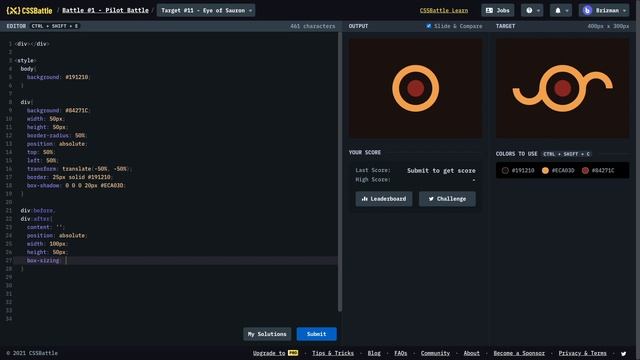Copy the #191210 dark color swatch
Screen dimensions: 640x360
pos(518,170)
